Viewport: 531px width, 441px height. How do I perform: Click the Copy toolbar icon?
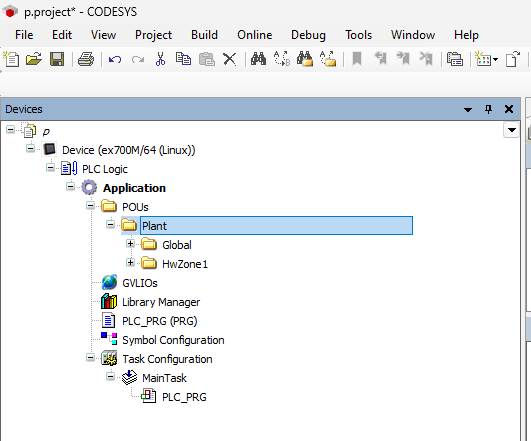(x=183, y=59)
